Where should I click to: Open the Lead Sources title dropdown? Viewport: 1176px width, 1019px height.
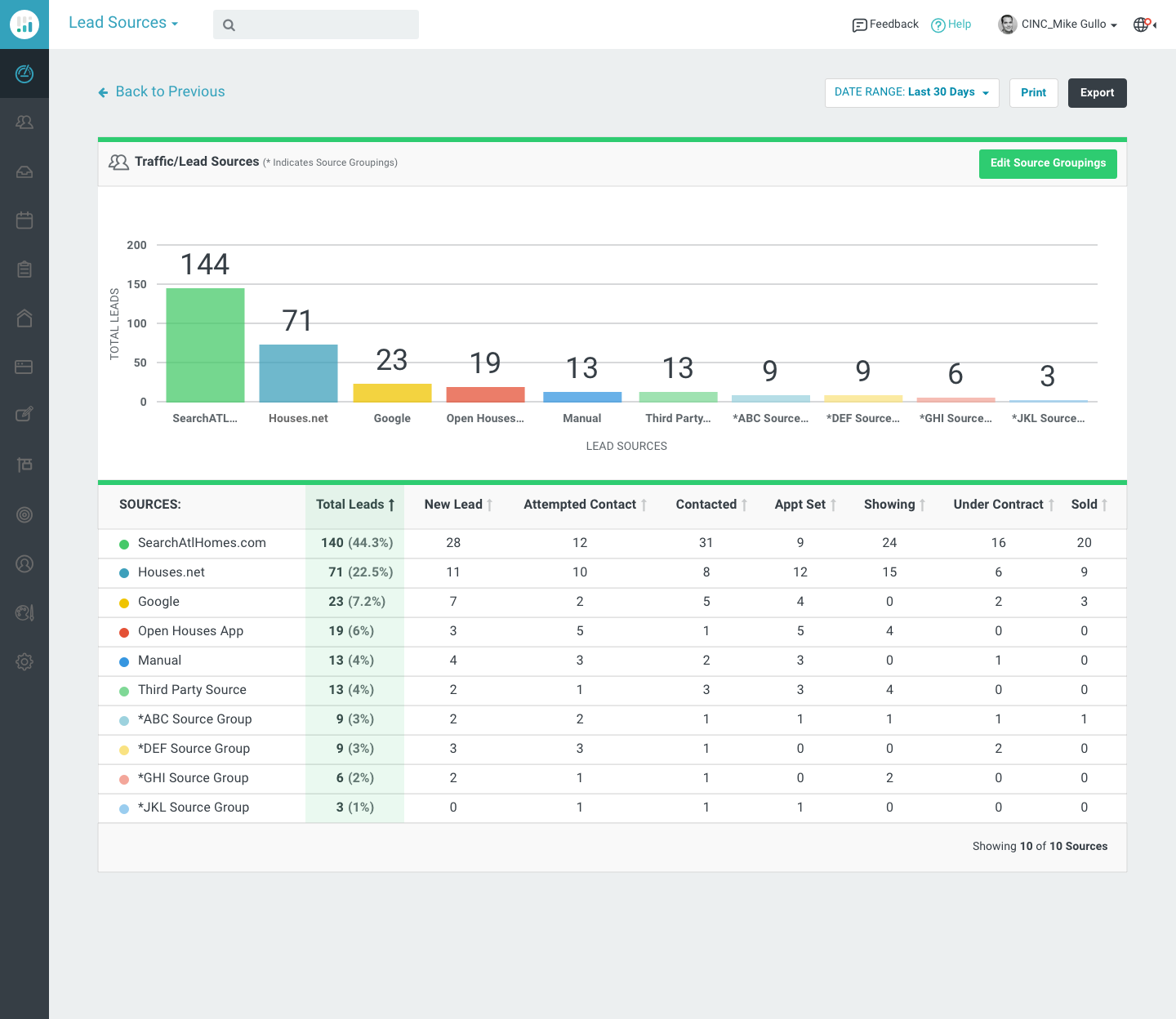[x=123, y=23]
